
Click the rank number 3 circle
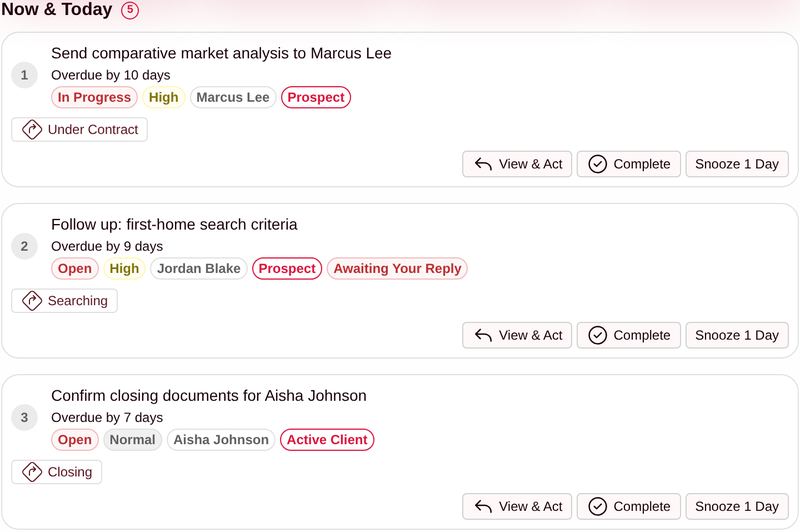coord(24,418)
